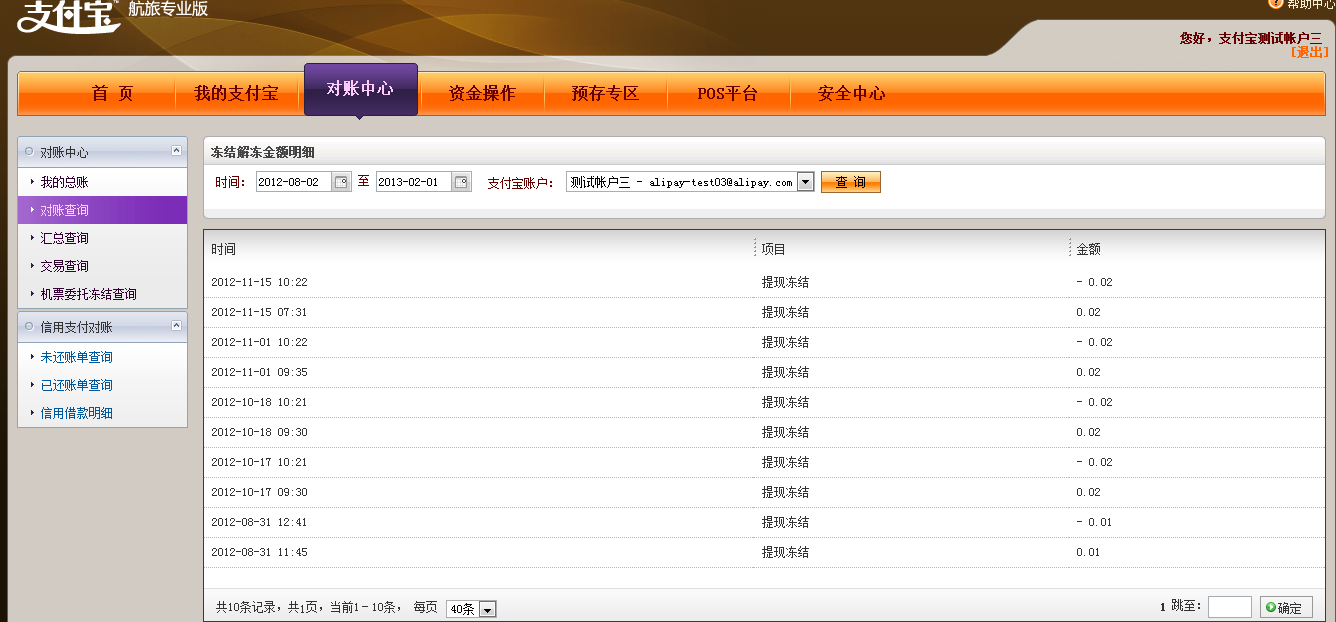Sort by the 金额 column header
The width and height of the screenshot is (1336, 622).
[x=1088, y=249]
